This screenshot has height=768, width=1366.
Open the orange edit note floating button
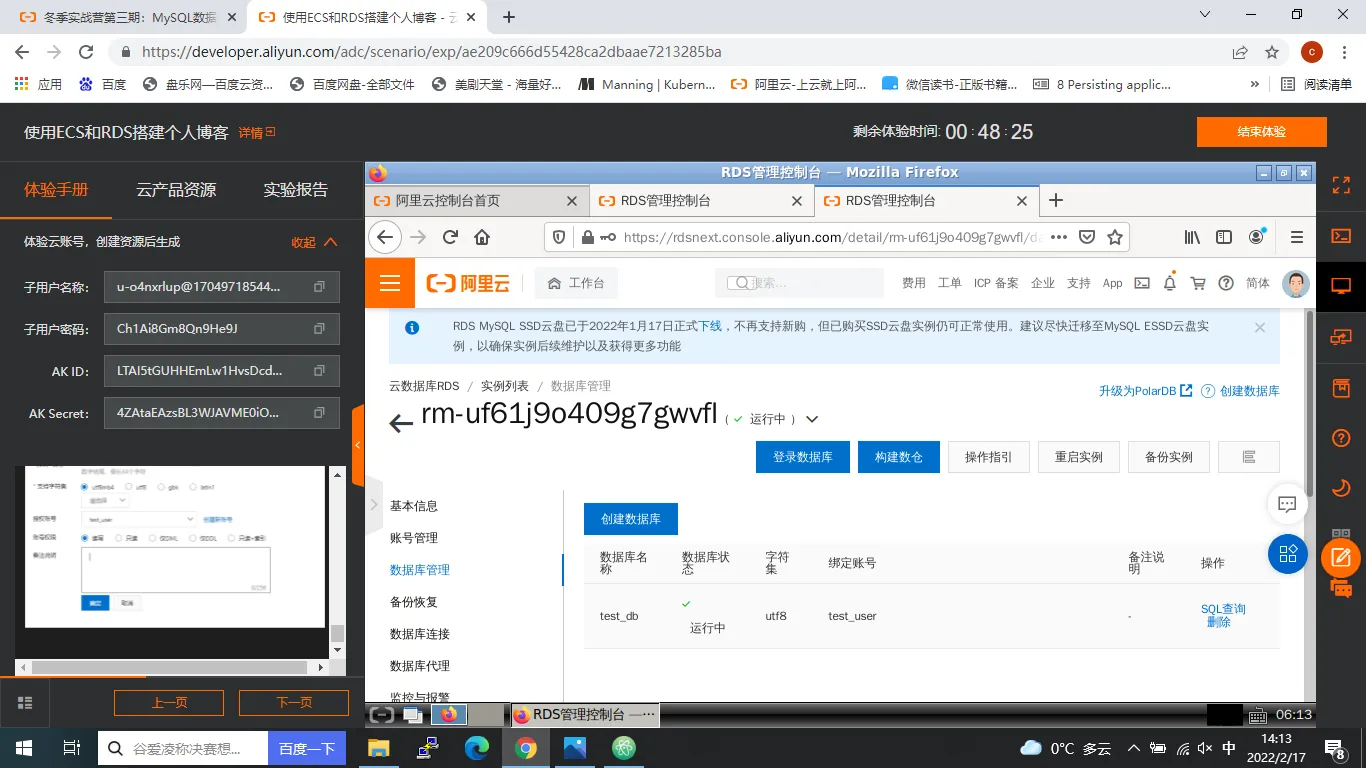pos(1341,558)
